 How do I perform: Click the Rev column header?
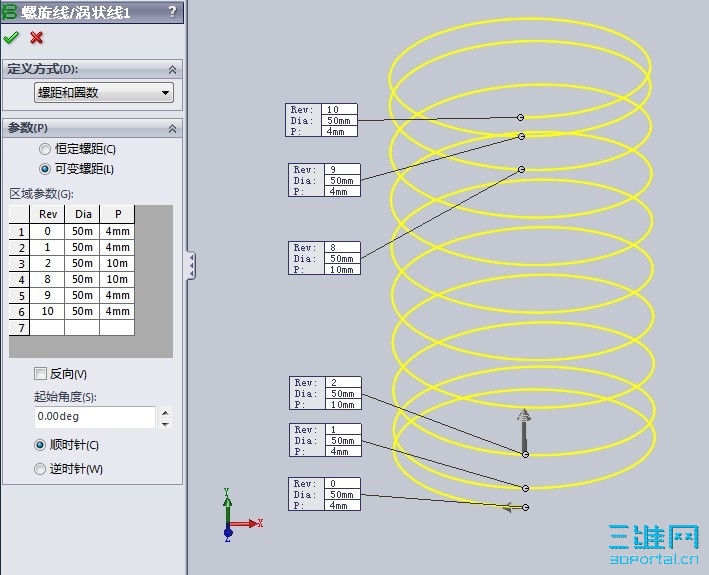point(47,214)
